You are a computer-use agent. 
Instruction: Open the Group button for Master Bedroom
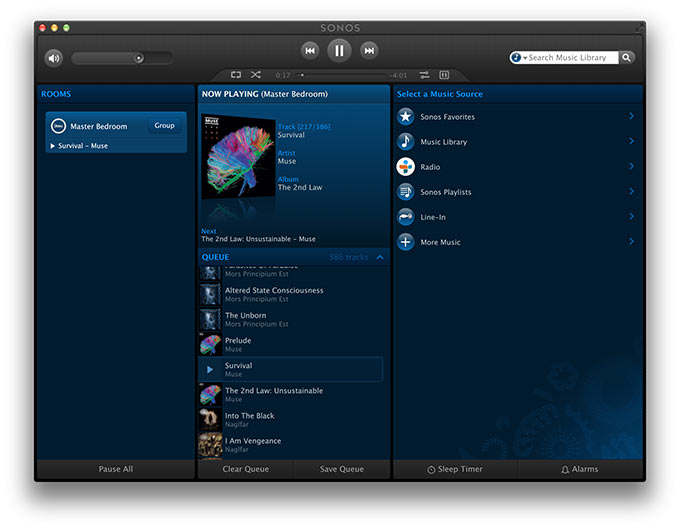click(164, 126)
